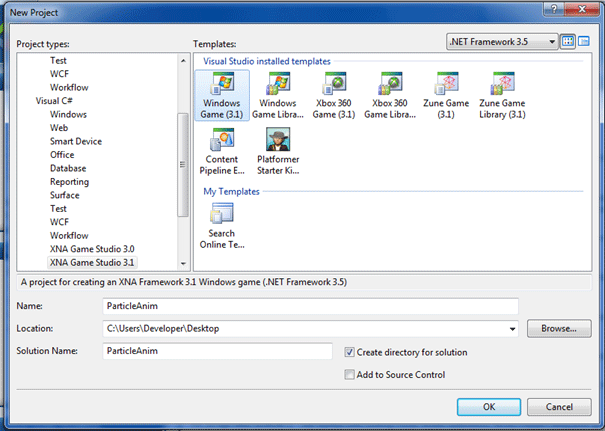Select the Visual C# project type
The height and width of the screenshot is (431, 605).
pos(54,101)
